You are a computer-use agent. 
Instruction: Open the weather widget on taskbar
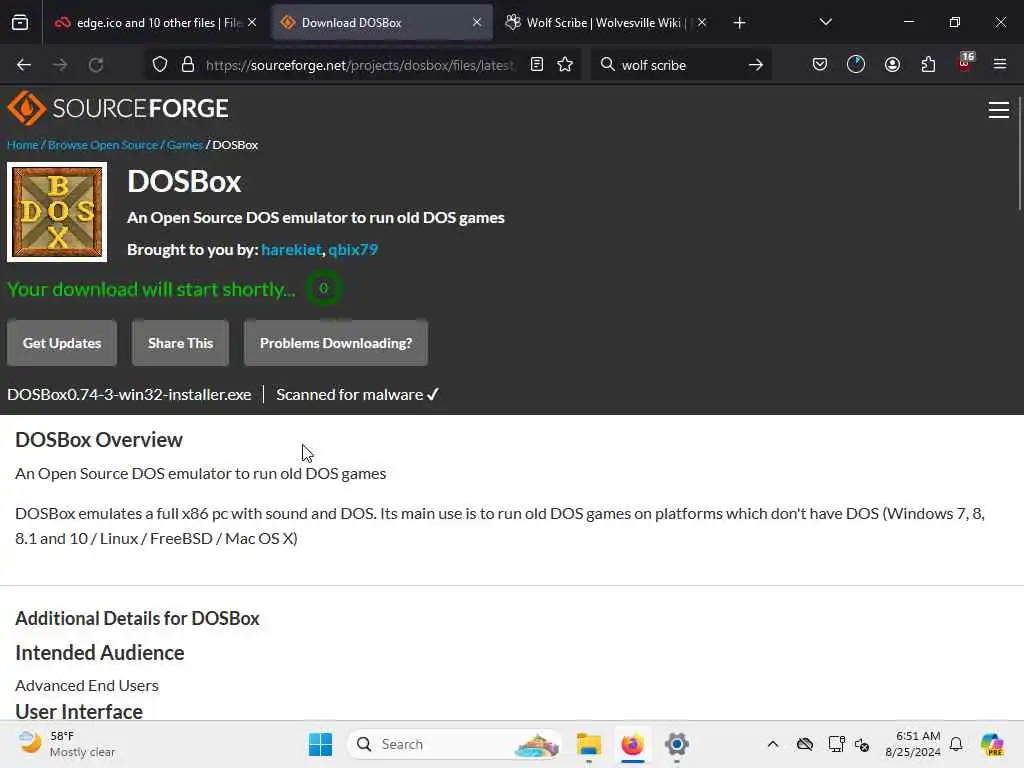tap(65, 744)
